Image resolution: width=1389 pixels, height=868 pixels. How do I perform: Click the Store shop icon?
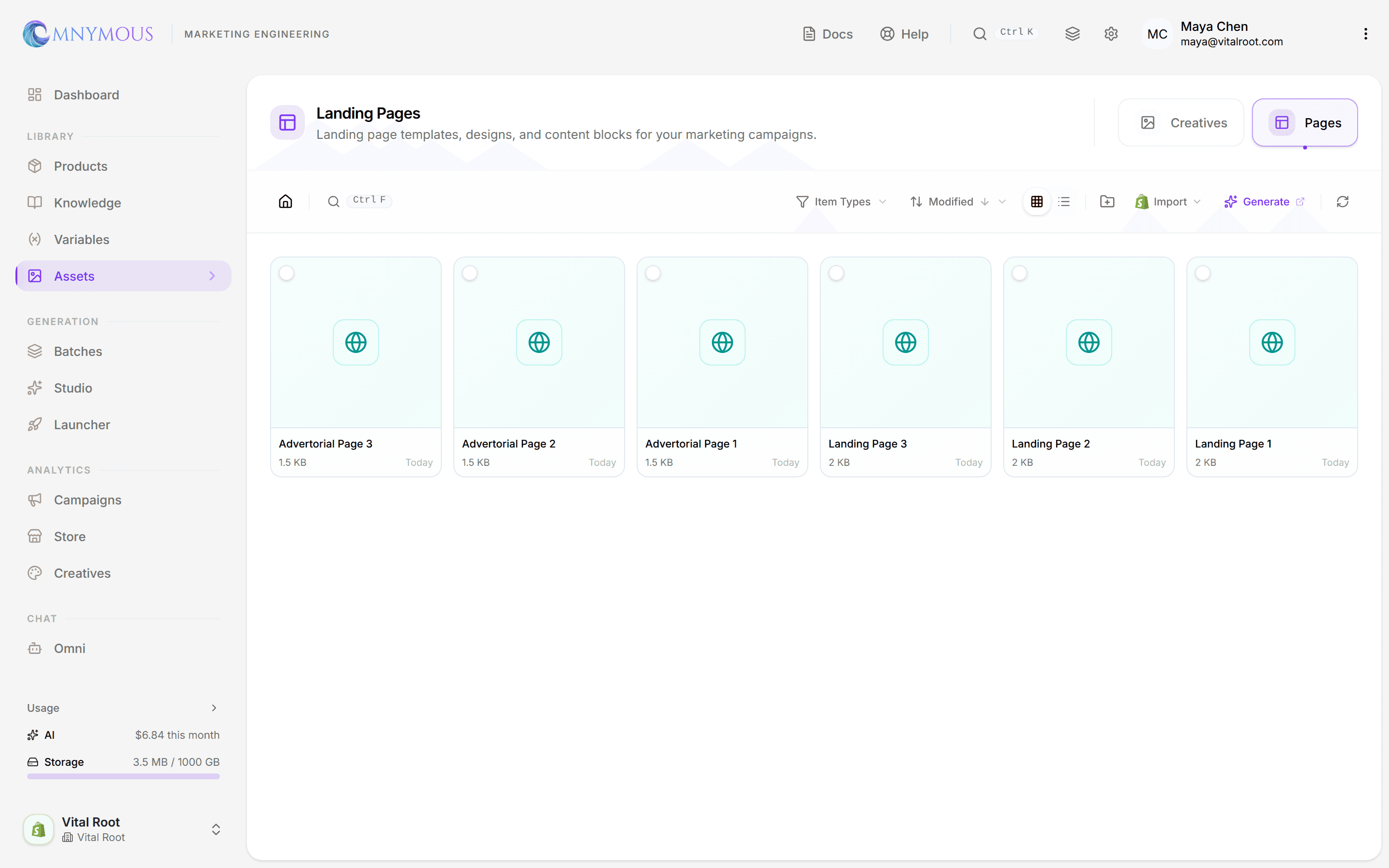click(x=35, y=536)
